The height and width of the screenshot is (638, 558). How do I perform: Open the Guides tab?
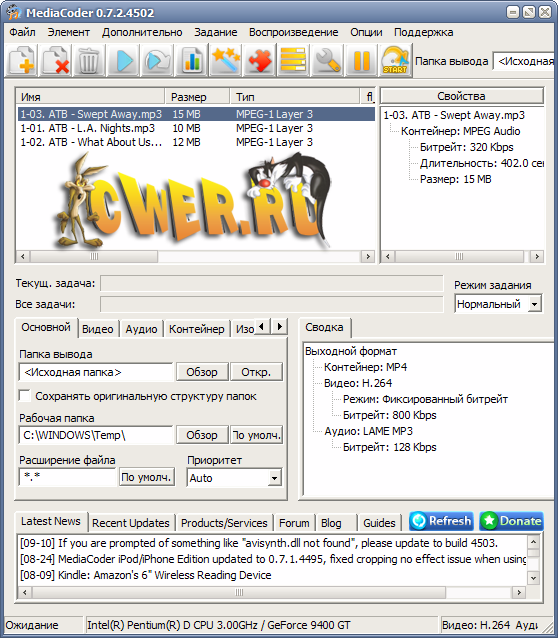[x=379, y=523]
